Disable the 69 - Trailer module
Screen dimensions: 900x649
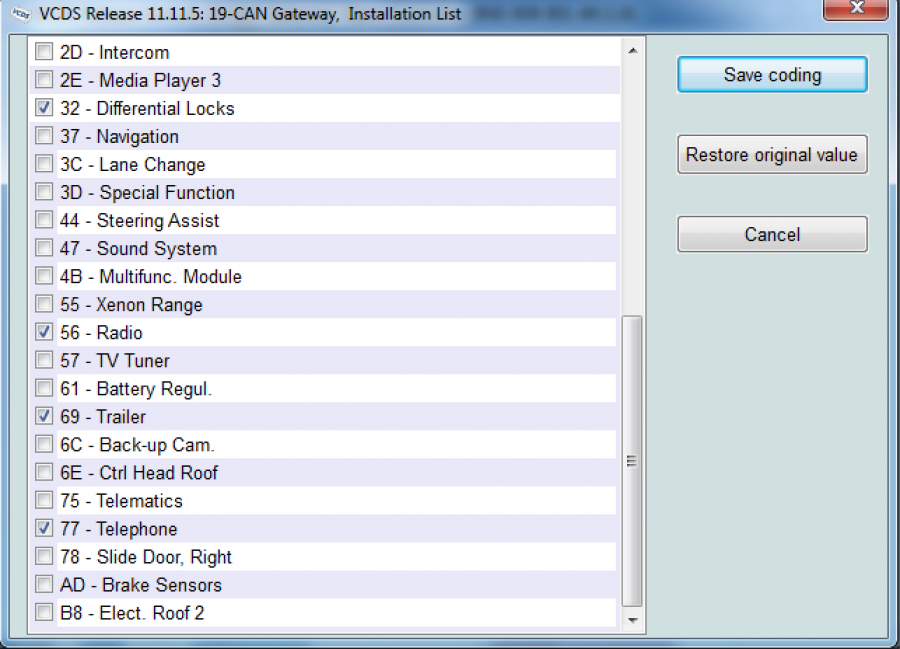pyautogui.click(x=44, y=416)
